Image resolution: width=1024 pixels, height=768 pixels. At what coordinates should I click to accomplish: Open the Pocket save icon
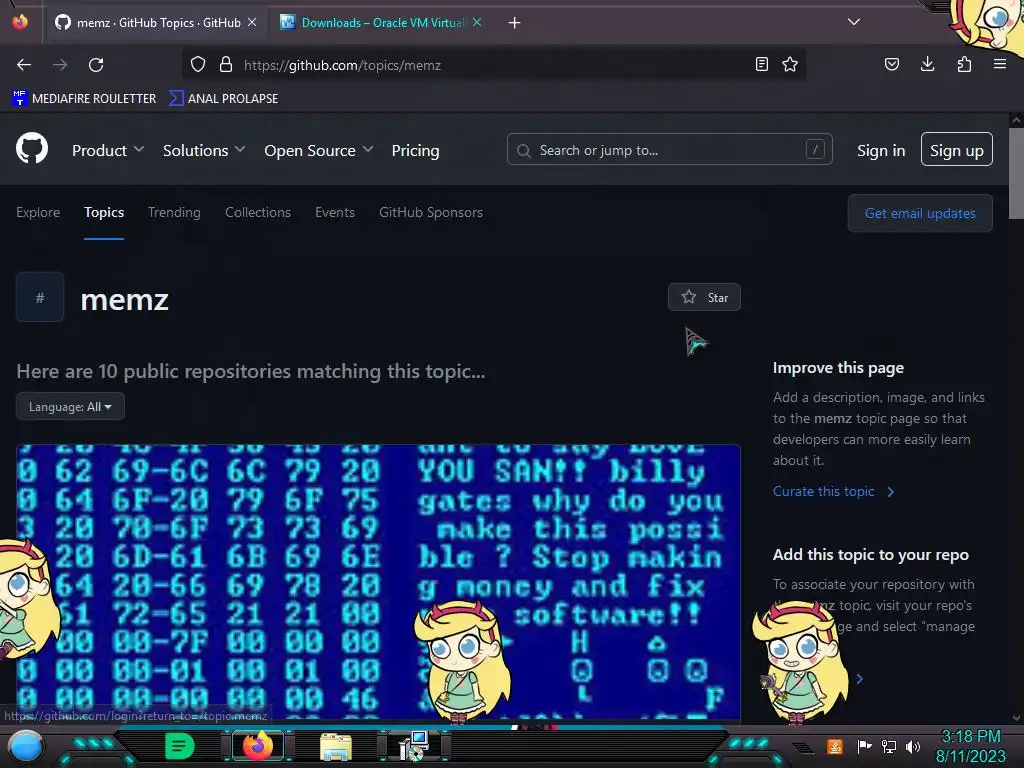[x=892, y=64]
